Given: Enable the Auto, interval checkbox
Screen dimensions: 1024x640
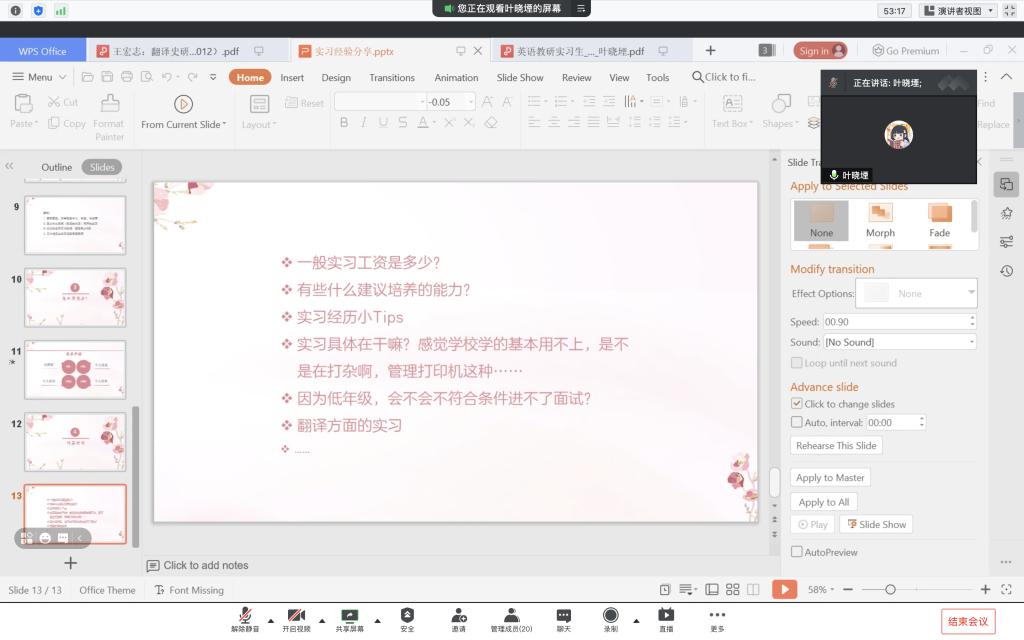Looking at the screenshot, I should coord(797,423).
